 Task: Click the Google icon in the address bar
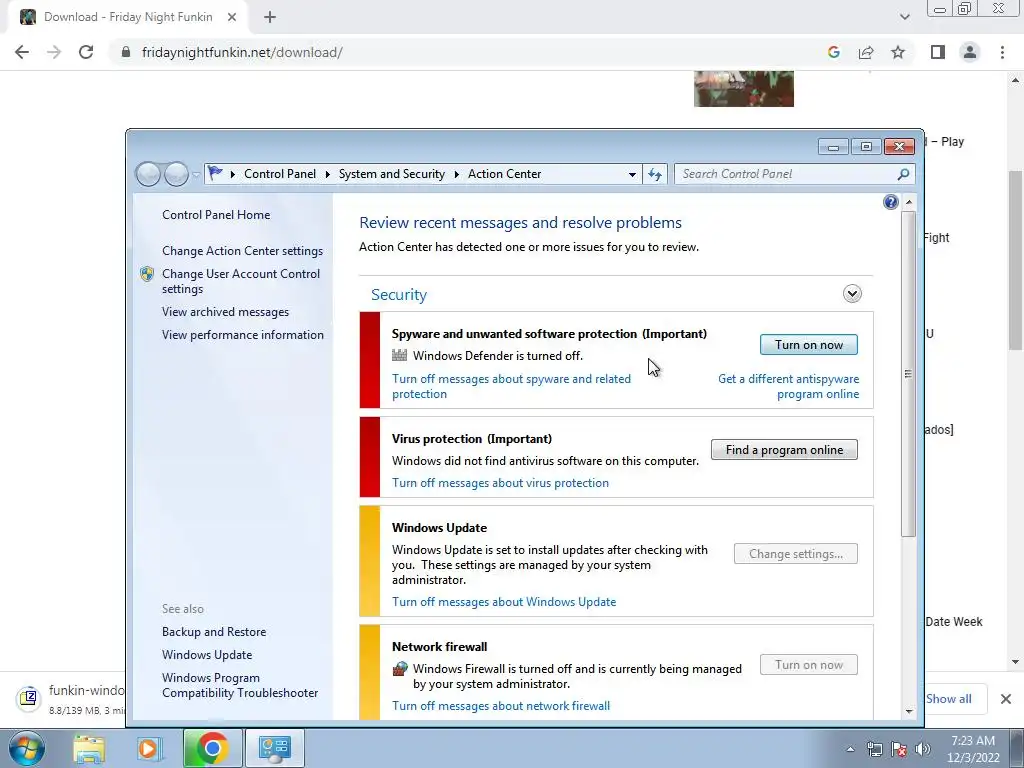click(833, 52)
